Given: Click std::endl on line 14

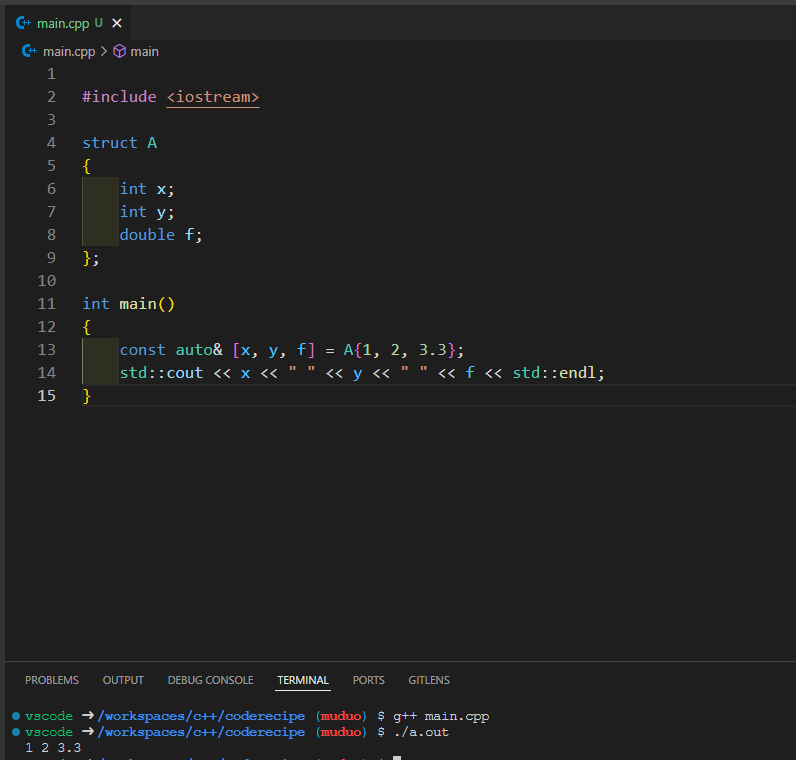Looking at the screenshot, I should pos(554,373).
